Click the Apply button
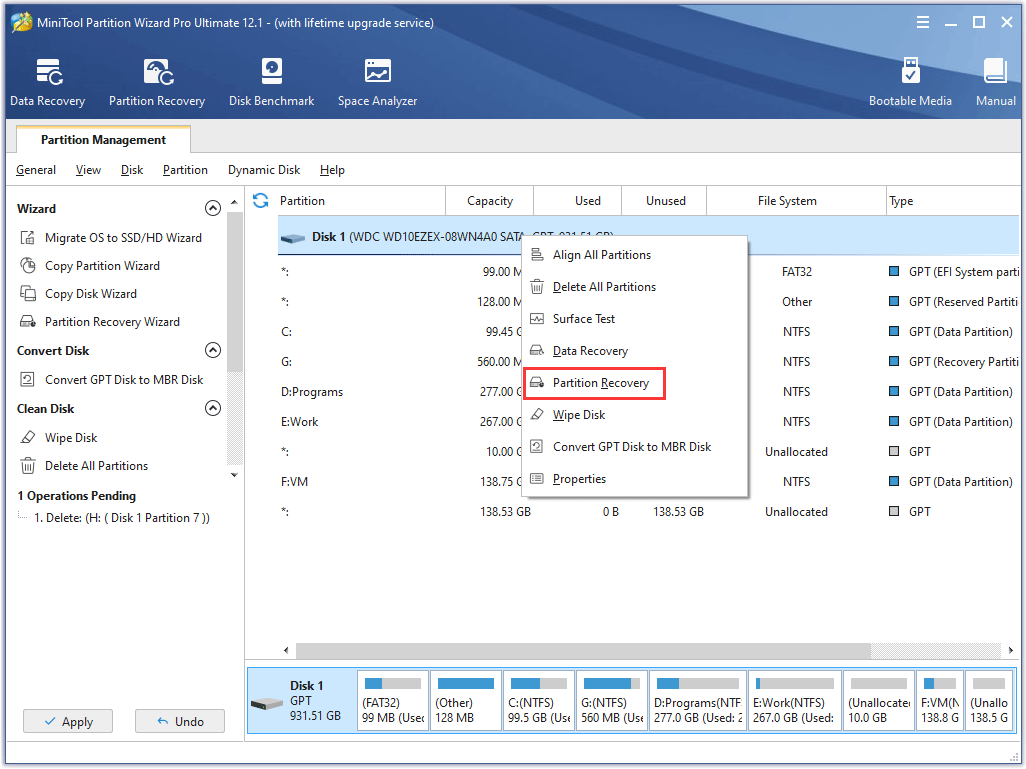The image size is (1026, 769). pos(67,721)
